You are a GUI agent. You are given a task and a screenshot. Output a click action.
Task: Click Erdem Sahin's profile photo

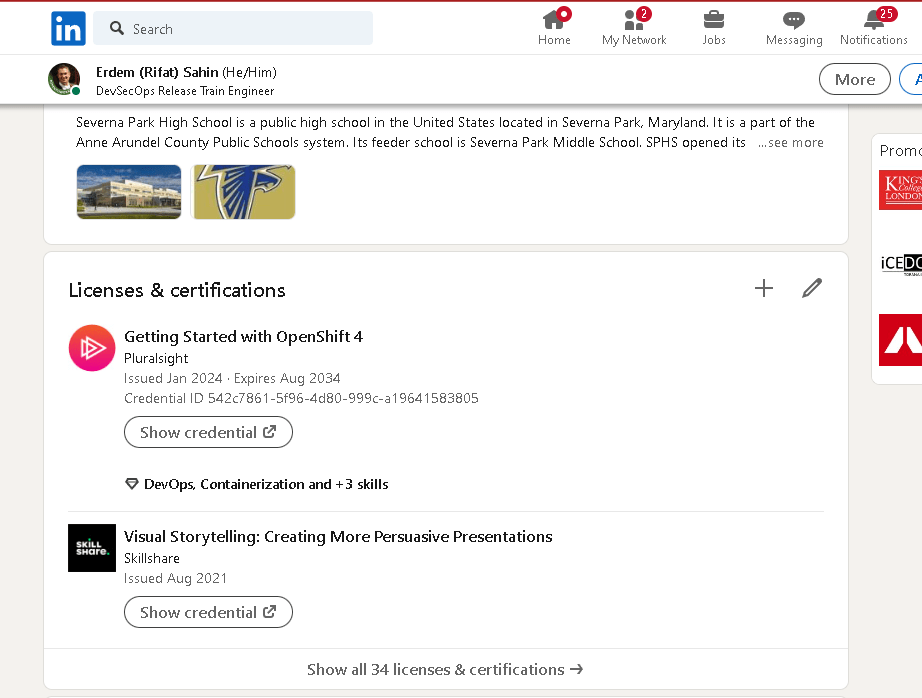coord(64,79)
